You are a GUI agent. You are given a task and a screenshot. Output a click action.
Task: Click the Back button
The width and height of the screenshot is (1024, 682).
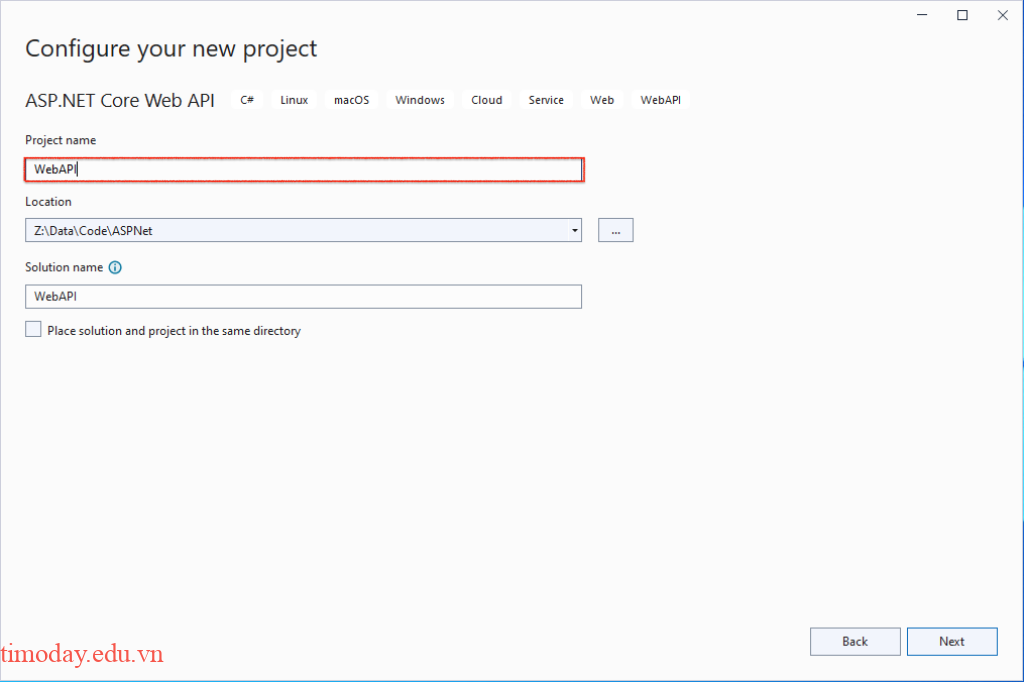point(854,641)
